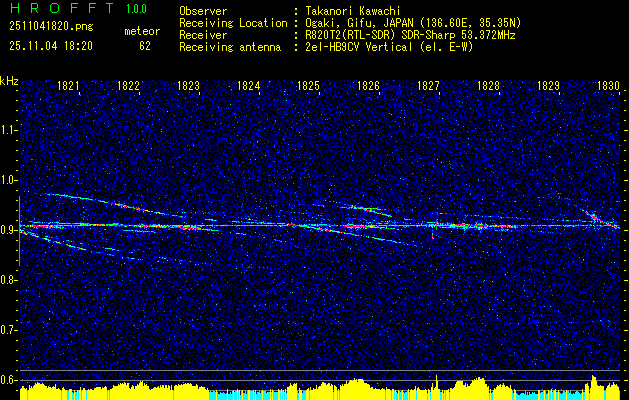This screenshot has width=629, height=400.
Task: Click the Receiver field label
Action: pyautogui.click(x=203, y=35)
